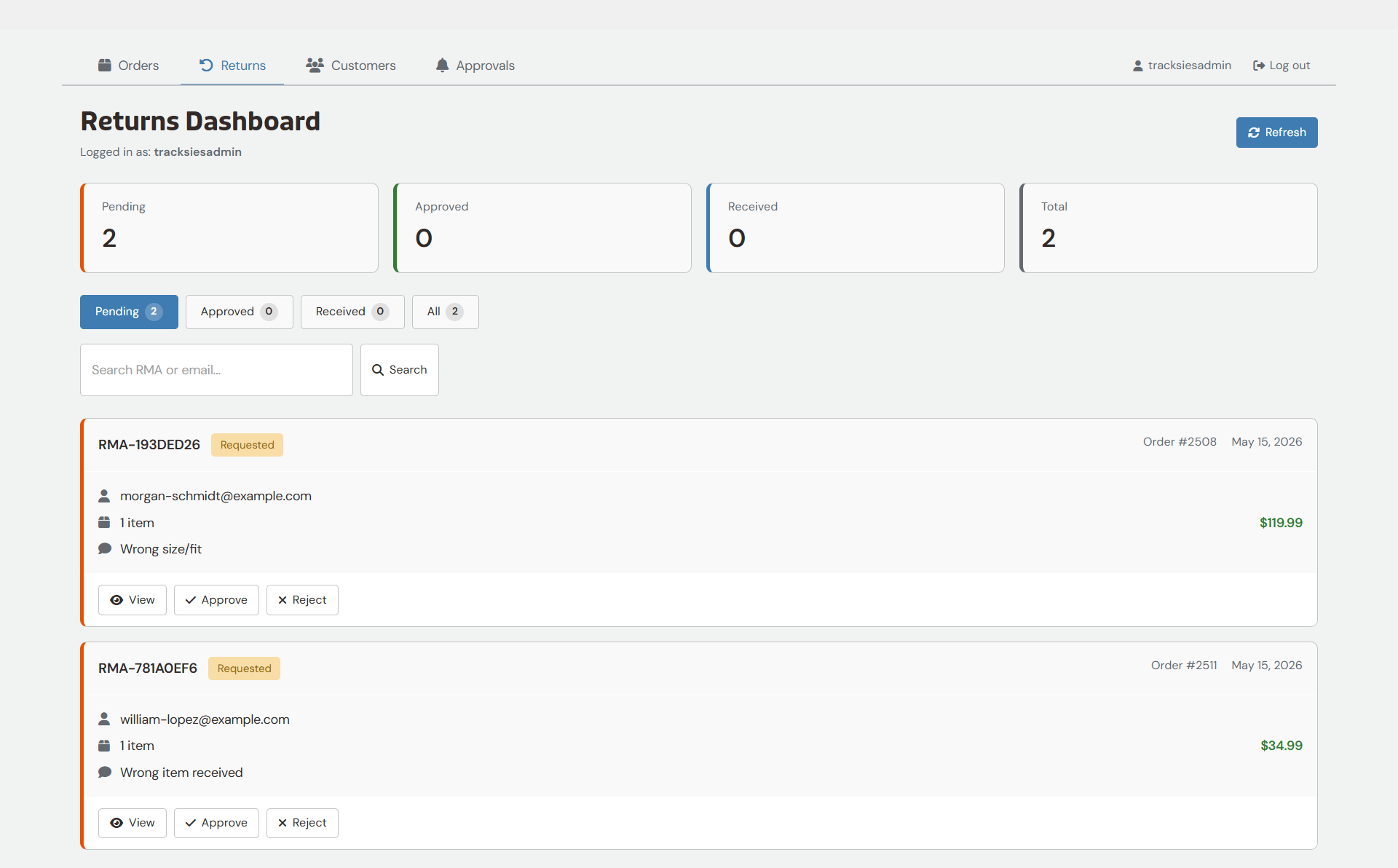
Task: Open the Customers nav tab
Action: tap(350, 66)
